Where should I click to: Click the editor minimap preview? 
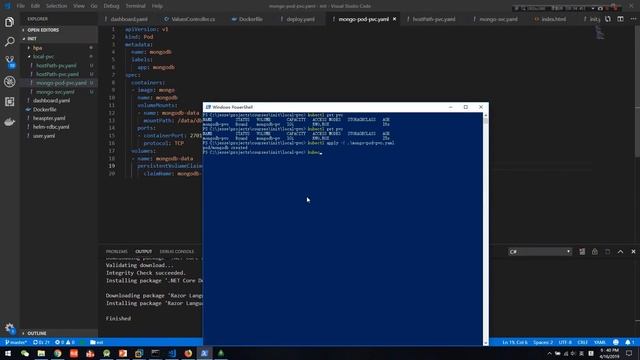pyautogui.click(x=600, y=33)
